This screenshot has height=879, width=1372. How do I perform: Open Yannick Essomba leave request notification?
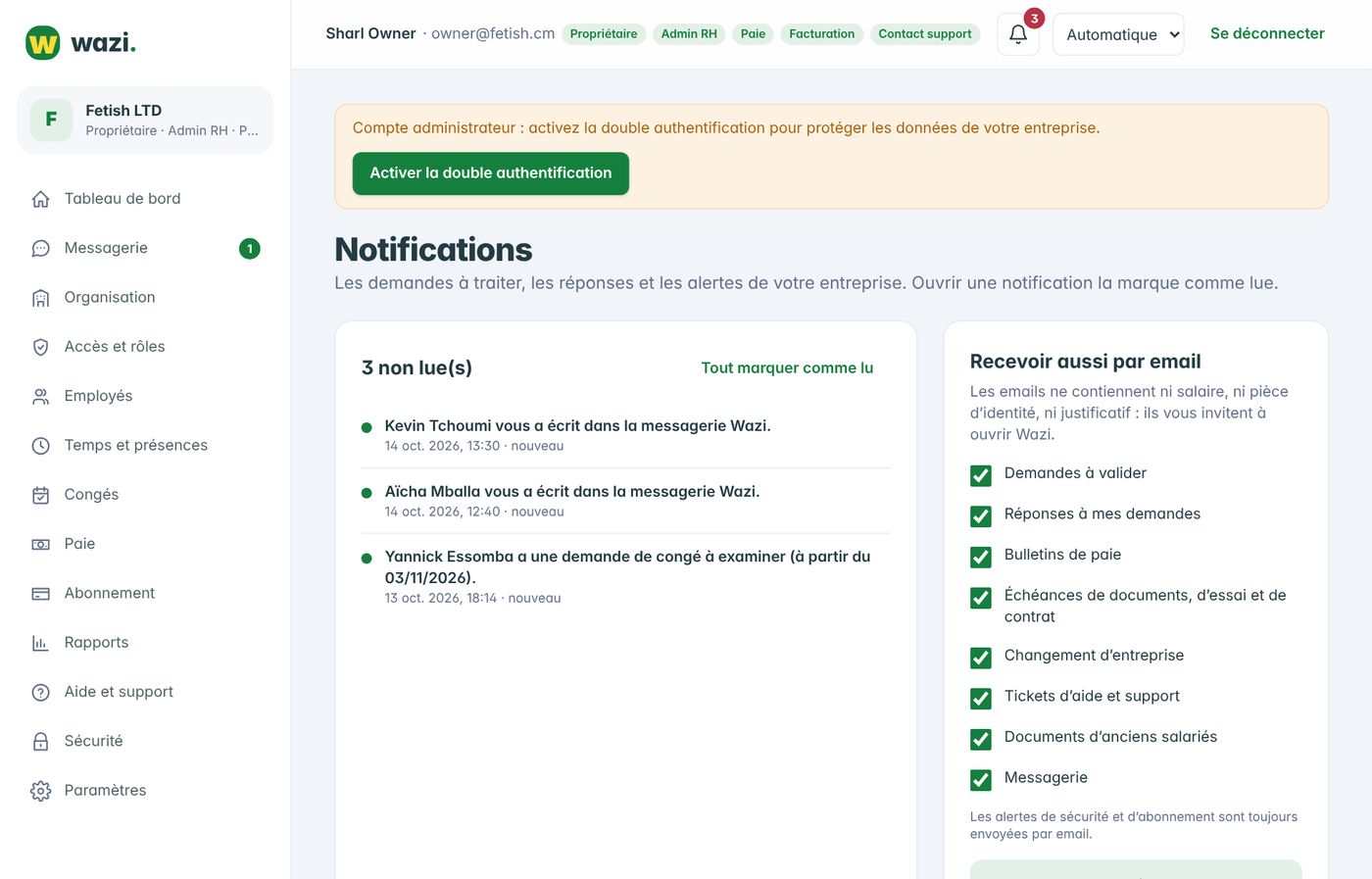pos(625,576)
